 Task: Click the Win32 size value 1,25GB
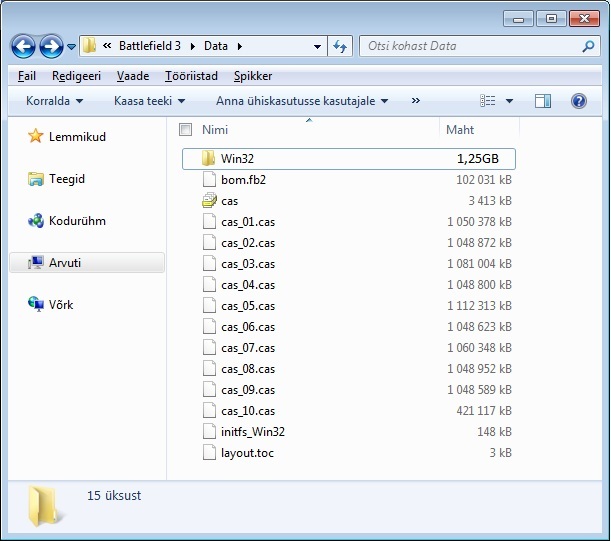pyautogui.click(x=478, y=159)
